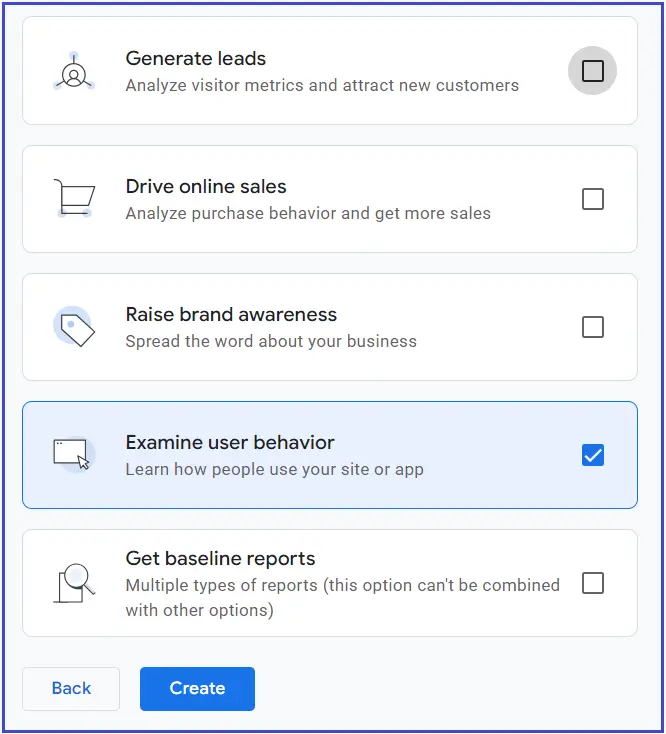Click the 'Get baseline reports' heading
The height and width of the screenshot is (734, 666).
(220, 558)
